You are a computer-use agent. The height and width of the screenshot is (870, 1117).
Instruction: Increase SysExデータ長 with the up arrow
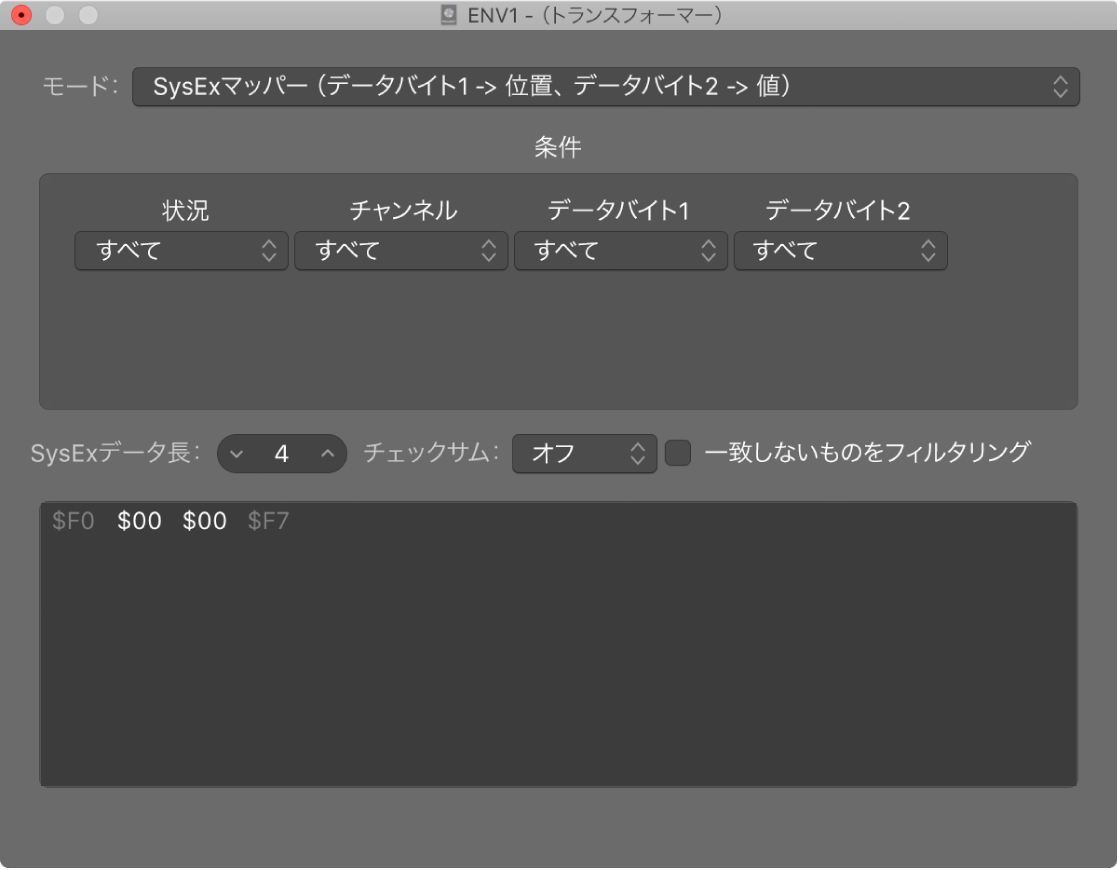(x=325, y=453)
